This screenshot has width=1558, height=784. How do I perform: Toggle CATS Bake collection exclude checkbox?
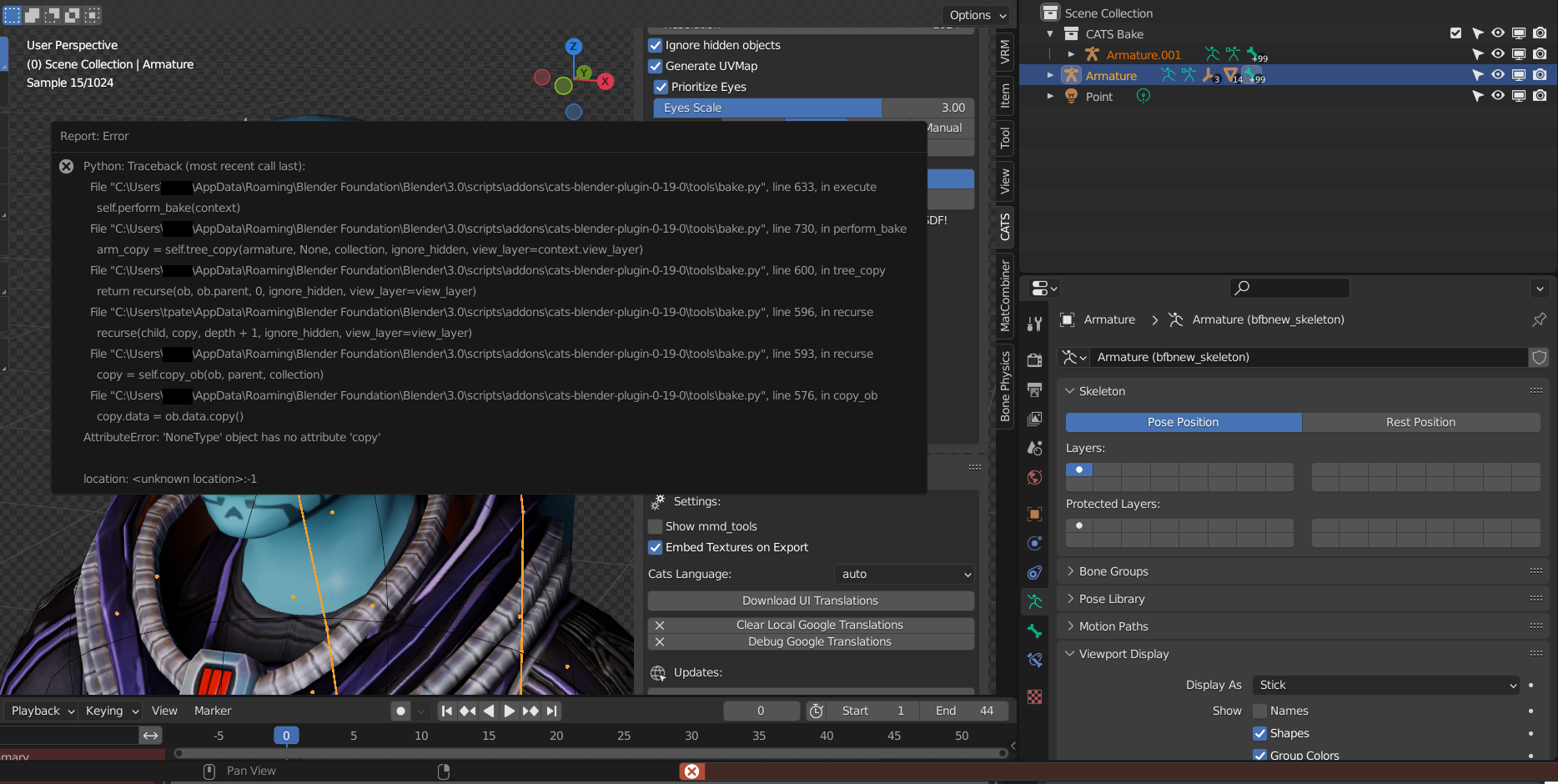(x=1456, y=33)
